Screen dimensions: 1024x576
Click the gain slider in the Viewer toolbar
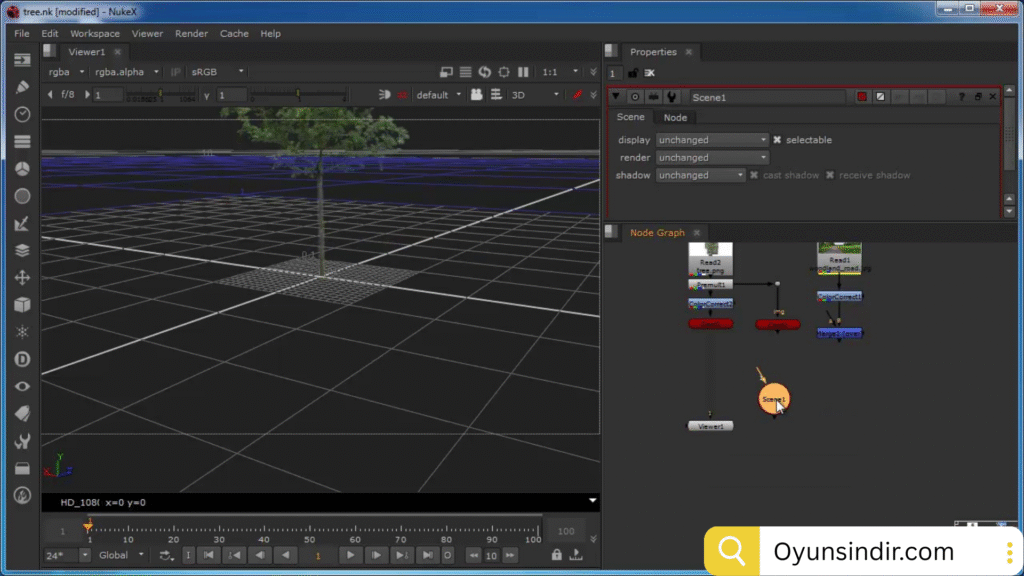point(160,95)
